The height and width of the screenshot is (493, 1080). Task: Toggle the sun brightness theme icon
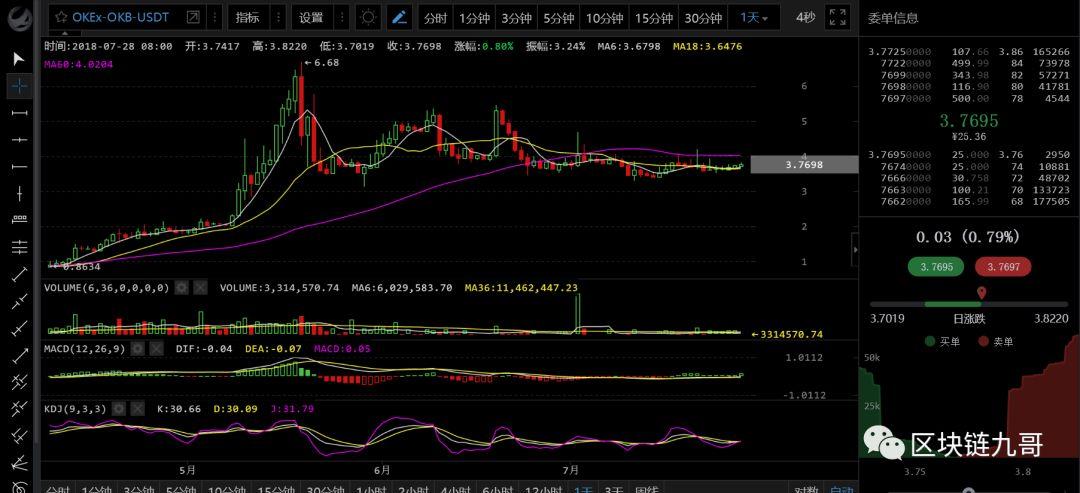[369, 18]
